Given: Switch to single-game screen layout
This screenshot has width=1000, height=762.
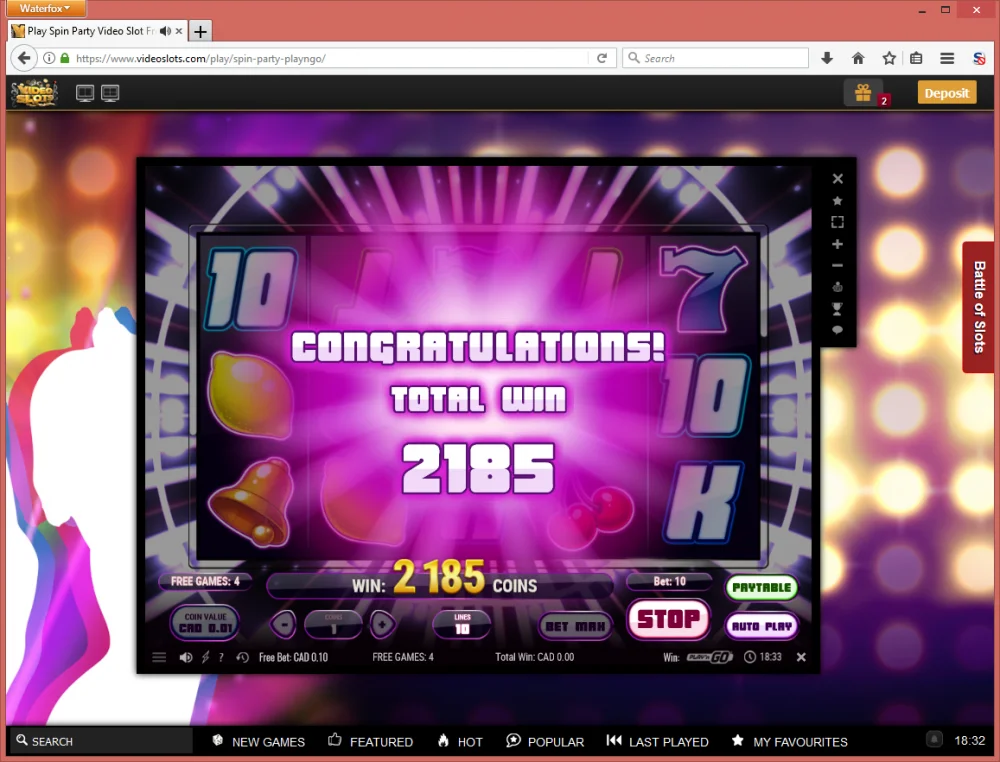Looking at the screenshot, I should (85, 93).
